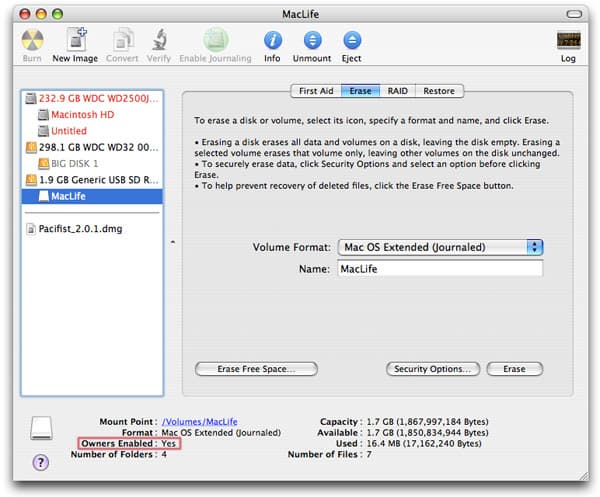Click Erase Free Space button
The image size is (600, 497).
click(x=256, y=369)
